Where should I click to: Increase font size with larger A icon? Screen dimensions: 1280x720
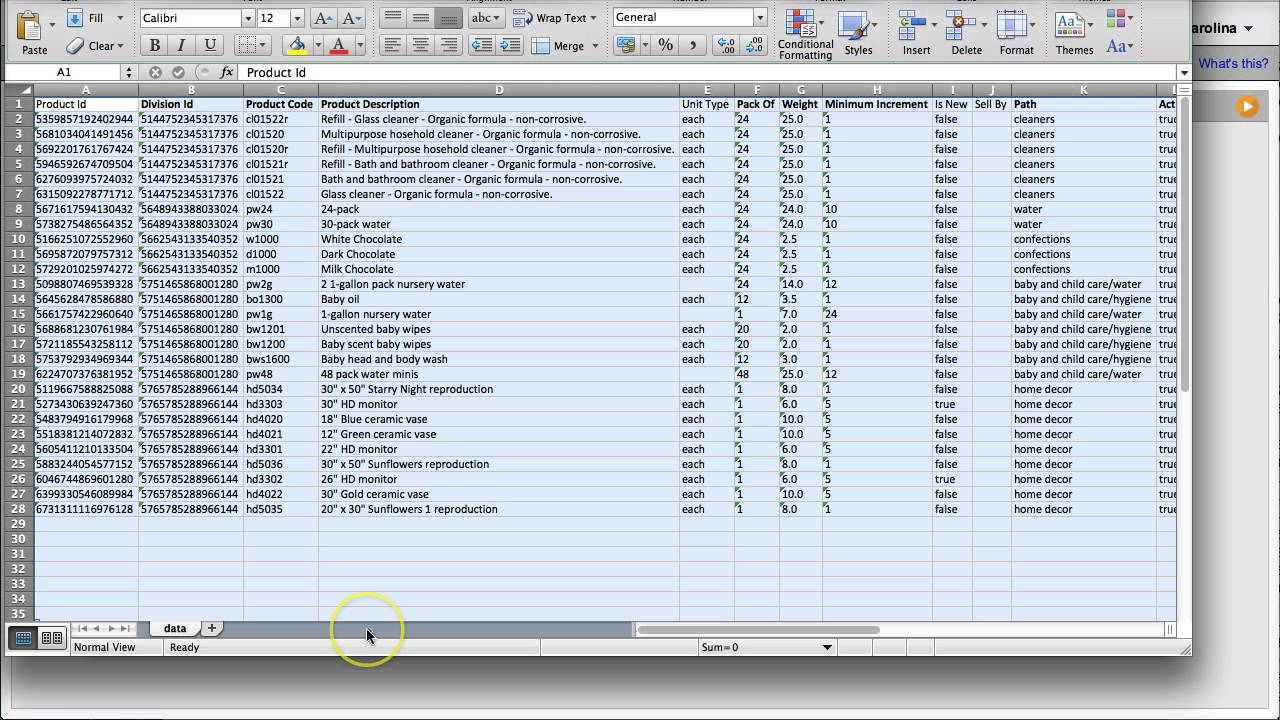pos(322,18)
